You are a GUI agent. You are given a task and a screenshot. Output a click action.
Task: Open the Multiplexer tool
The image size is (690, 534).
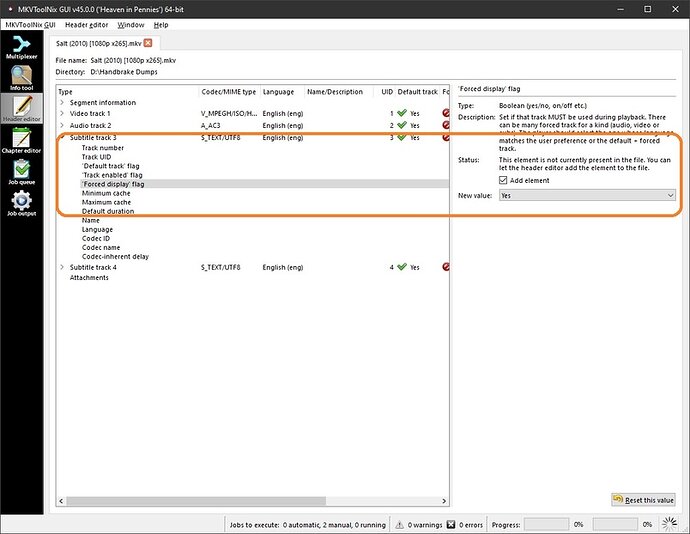22,47
